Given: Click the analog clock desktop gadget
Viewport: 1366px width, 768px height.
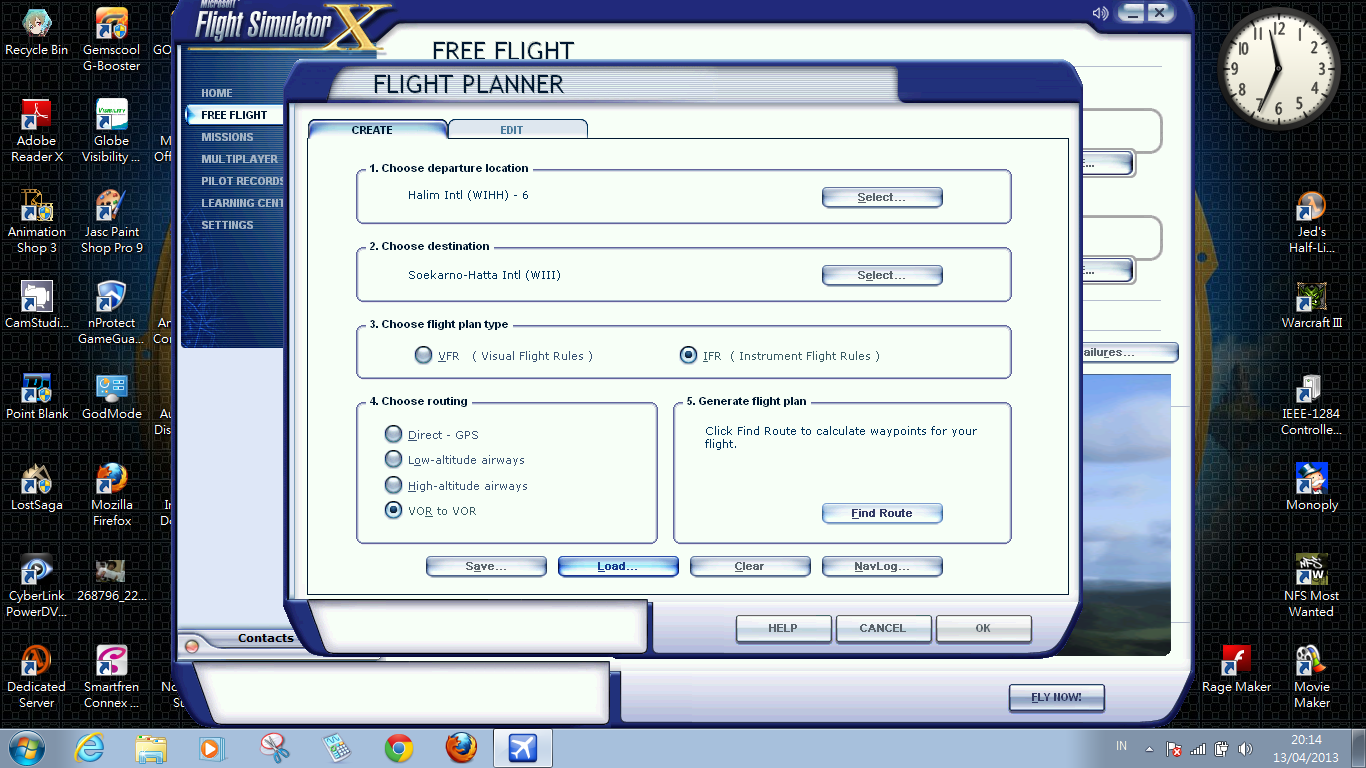Looking at the screenshot, I should coord(1279,67).
